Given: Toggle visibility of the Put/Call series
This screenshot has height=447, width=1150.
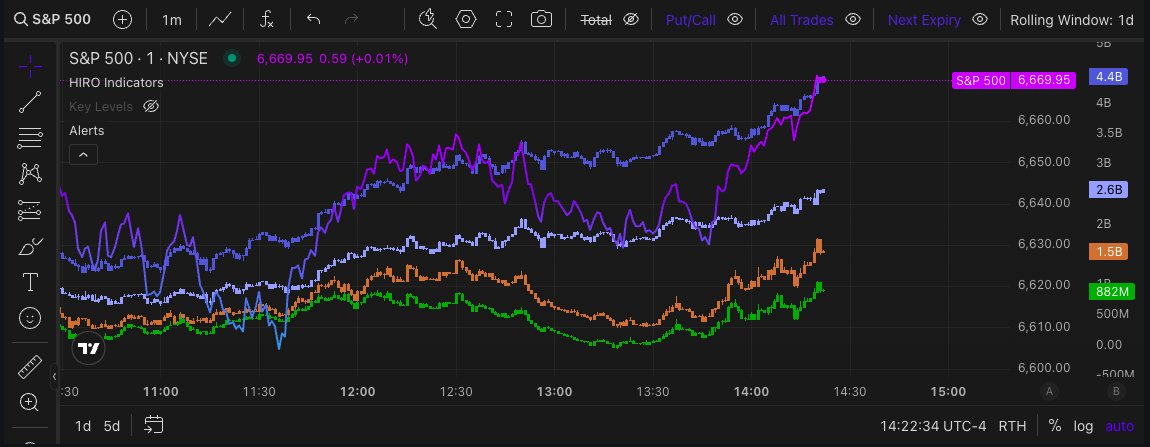Looking at the screenshot, I should point(735,20).
